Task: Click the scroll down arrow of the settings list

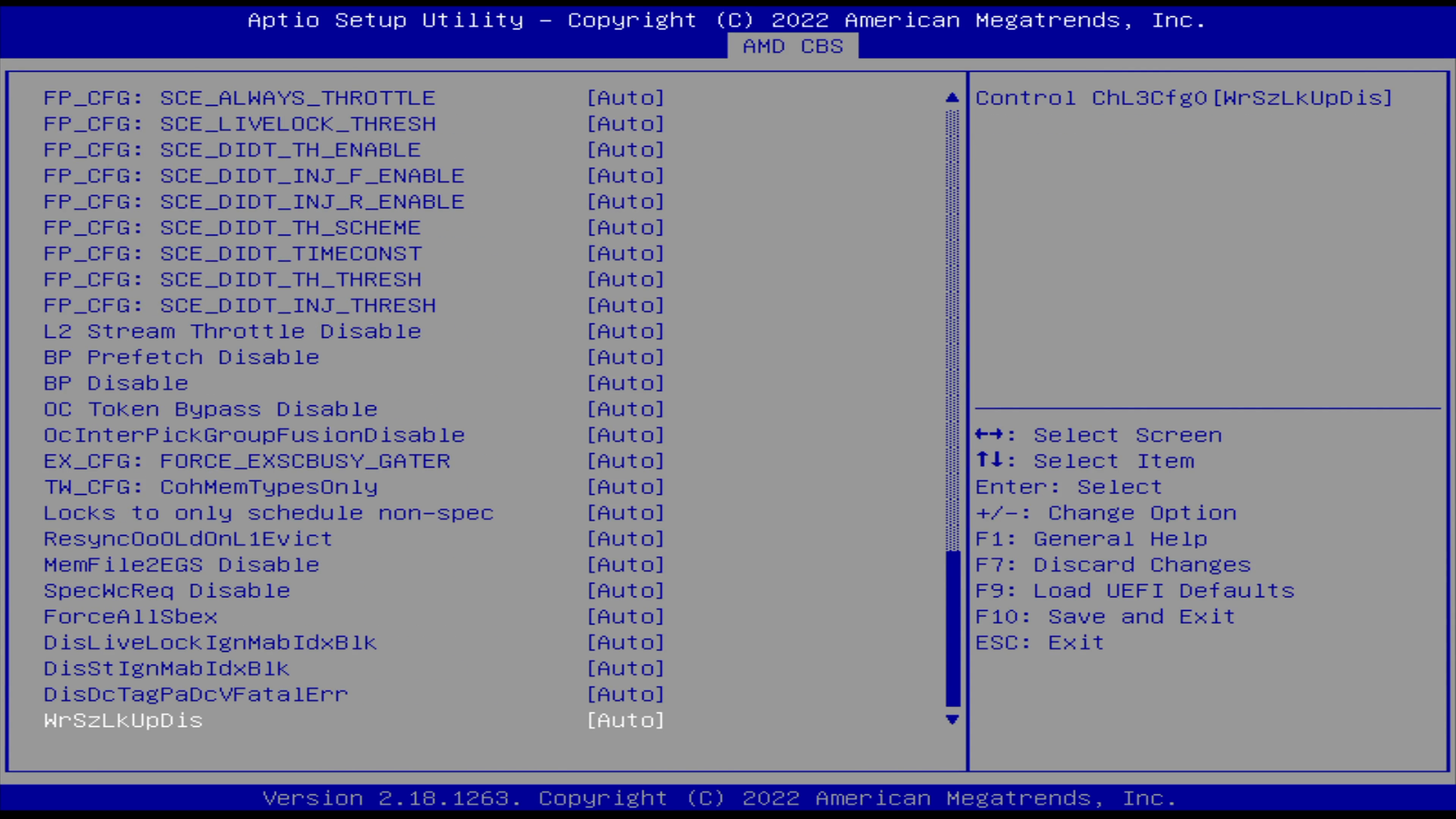Action: [x=952, y=720]
